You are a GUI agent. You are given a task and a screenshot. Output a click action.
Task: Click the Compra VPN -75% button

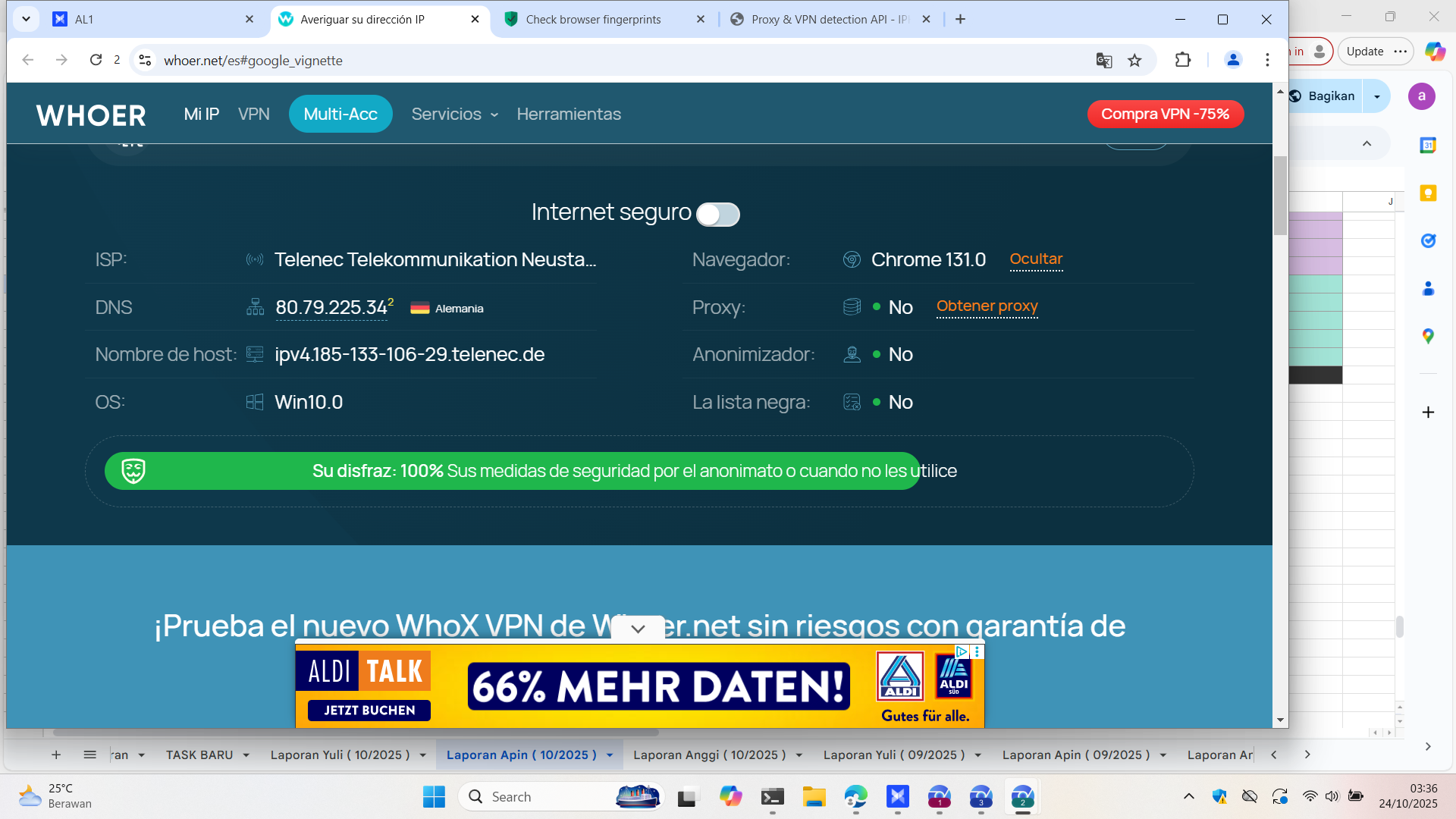pos(1166,115)
